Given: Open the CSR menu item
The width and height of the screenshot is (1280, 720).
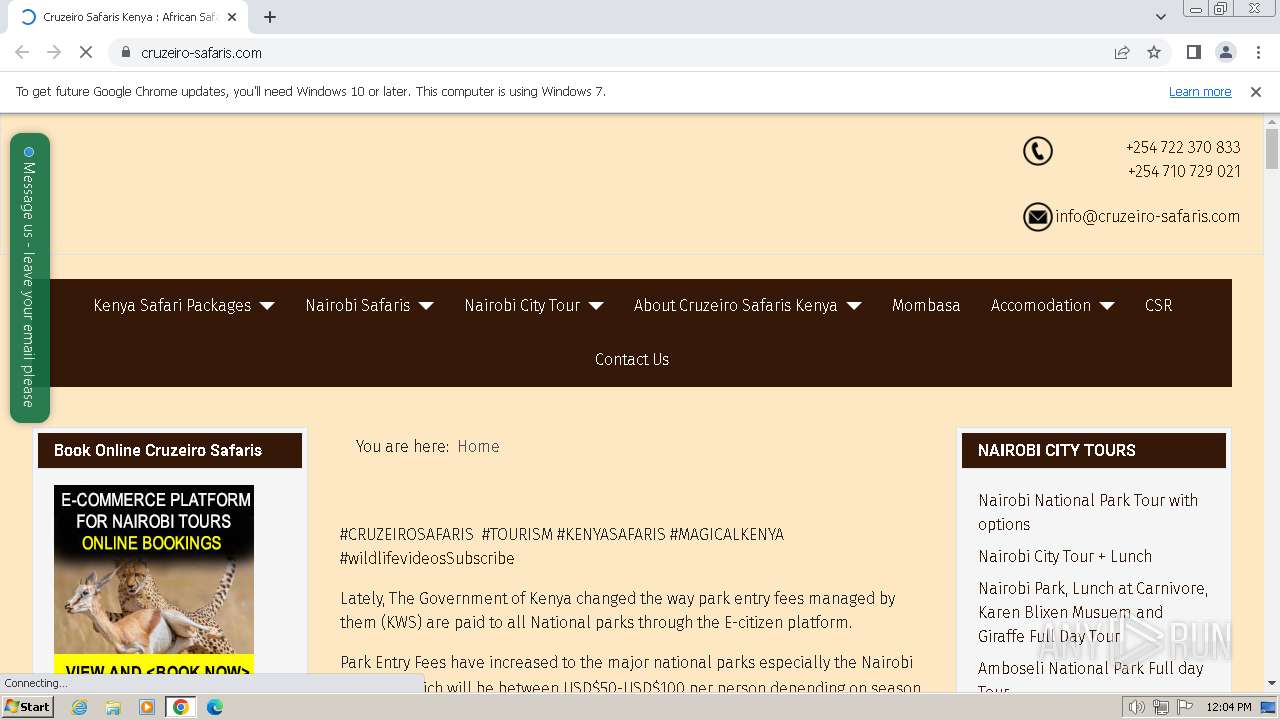Looking at the screenshot, I should click(x=1158, y=305).
